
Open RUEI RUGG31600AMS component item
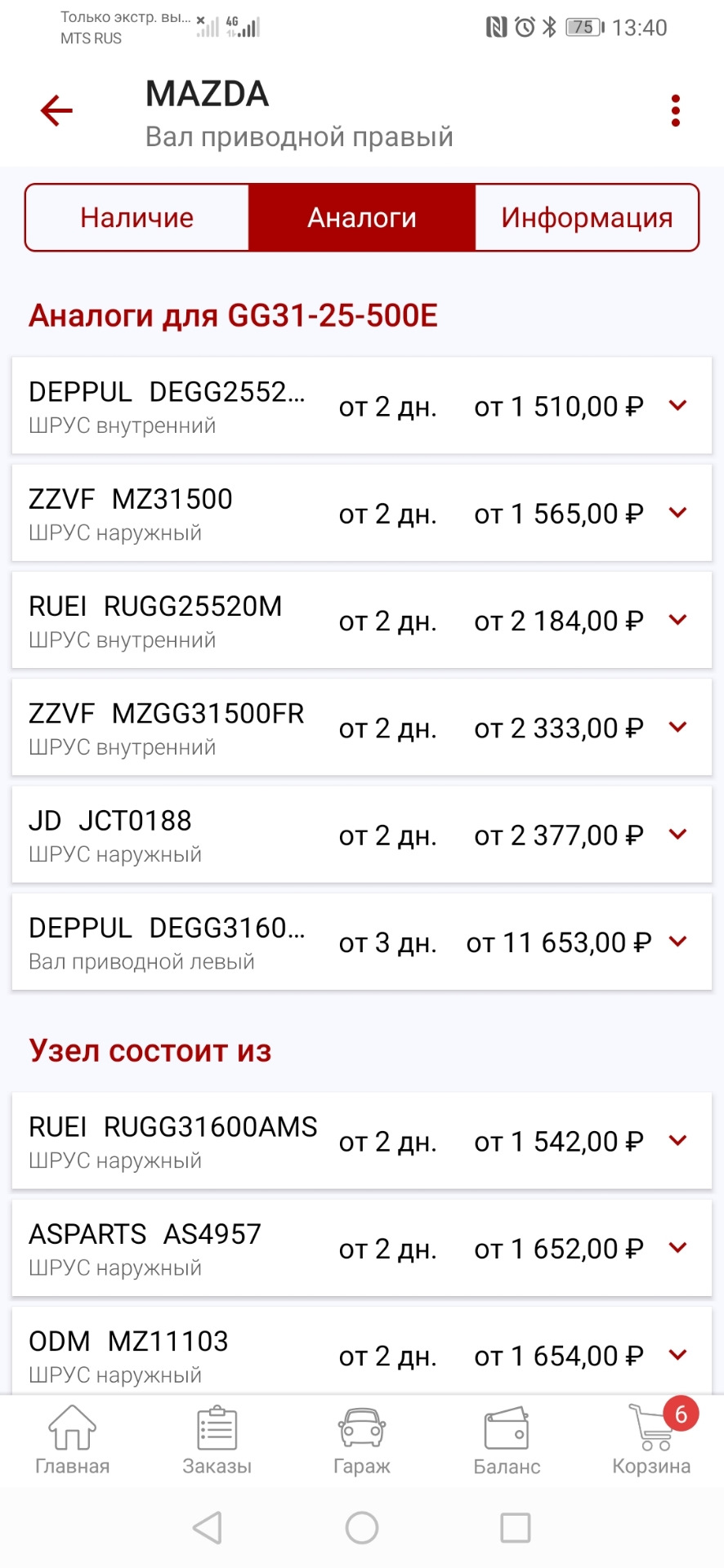362,1140
